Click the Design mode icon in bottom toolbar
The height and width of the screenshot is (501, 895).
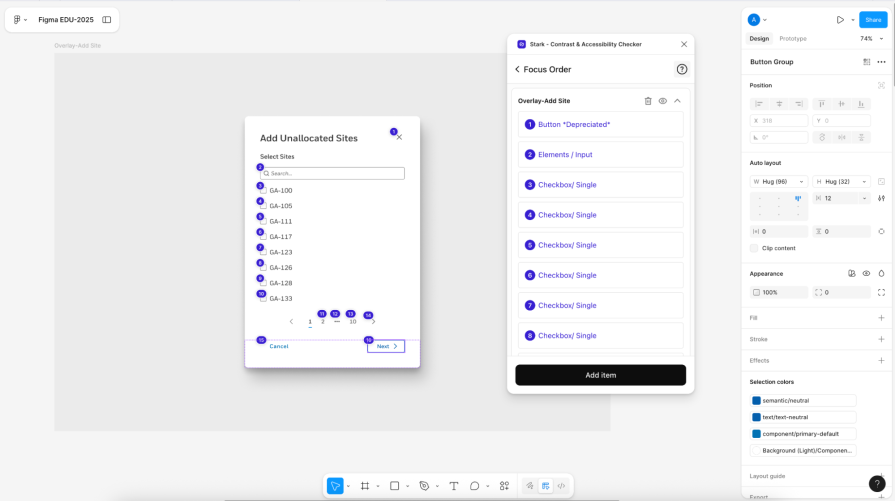546,486
